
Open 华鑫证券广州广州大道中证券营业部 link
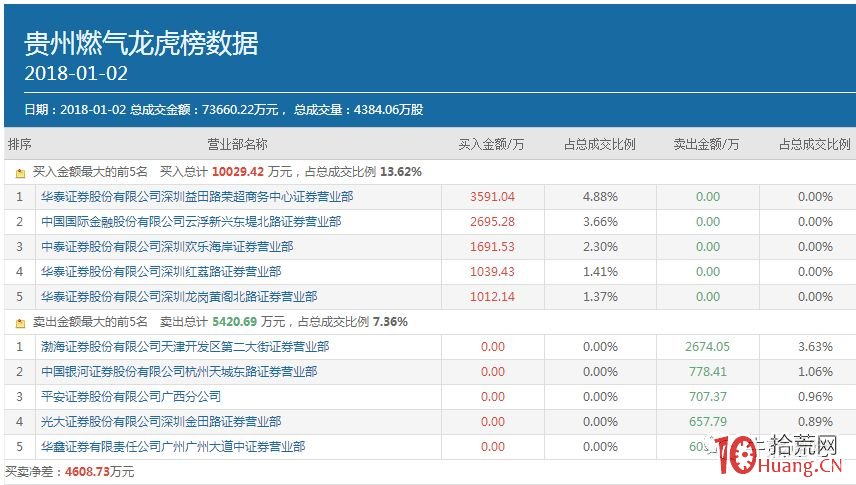173,447
